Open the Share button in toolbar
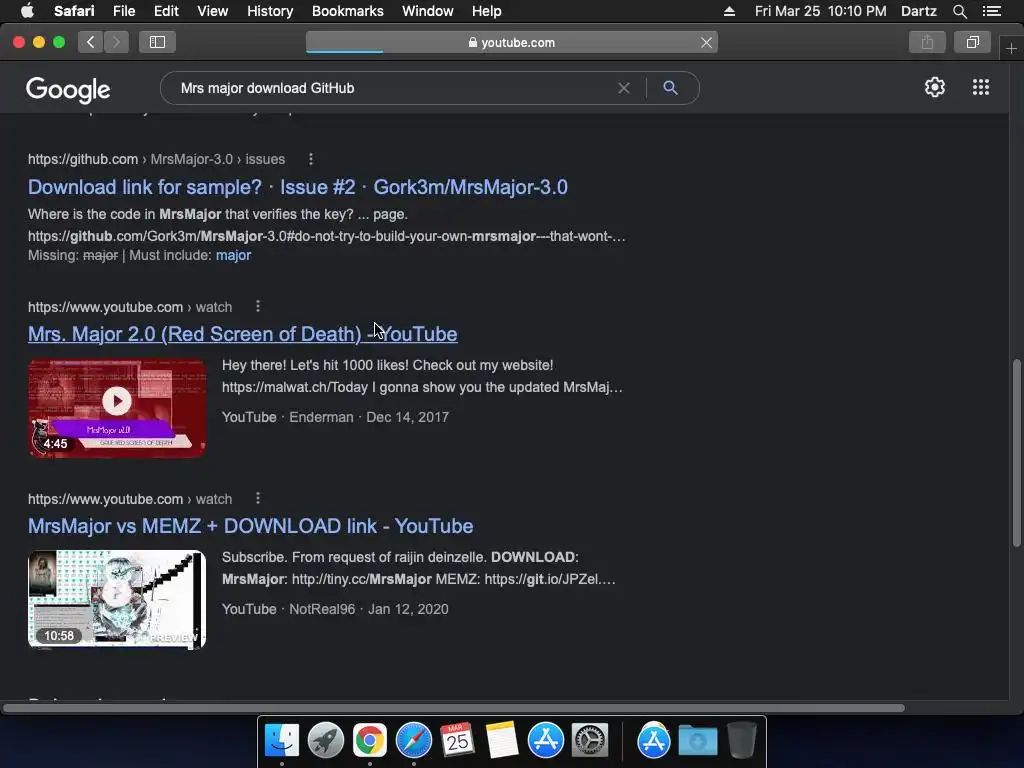 click(x=927, y=42)
